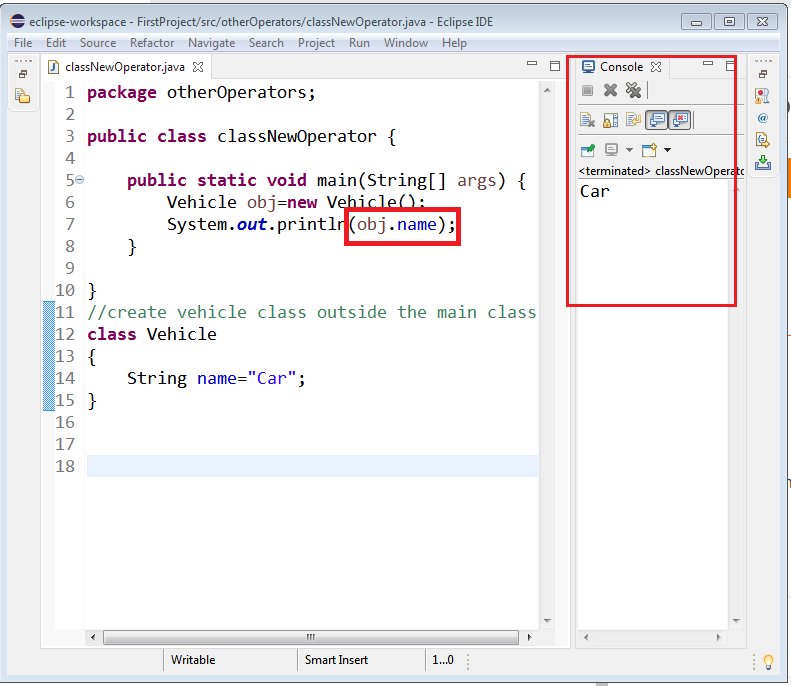Click the tip lightbulb in the status bar
Image resolution: width=791 pixels, height=686 pixels.
click(768, 661)
